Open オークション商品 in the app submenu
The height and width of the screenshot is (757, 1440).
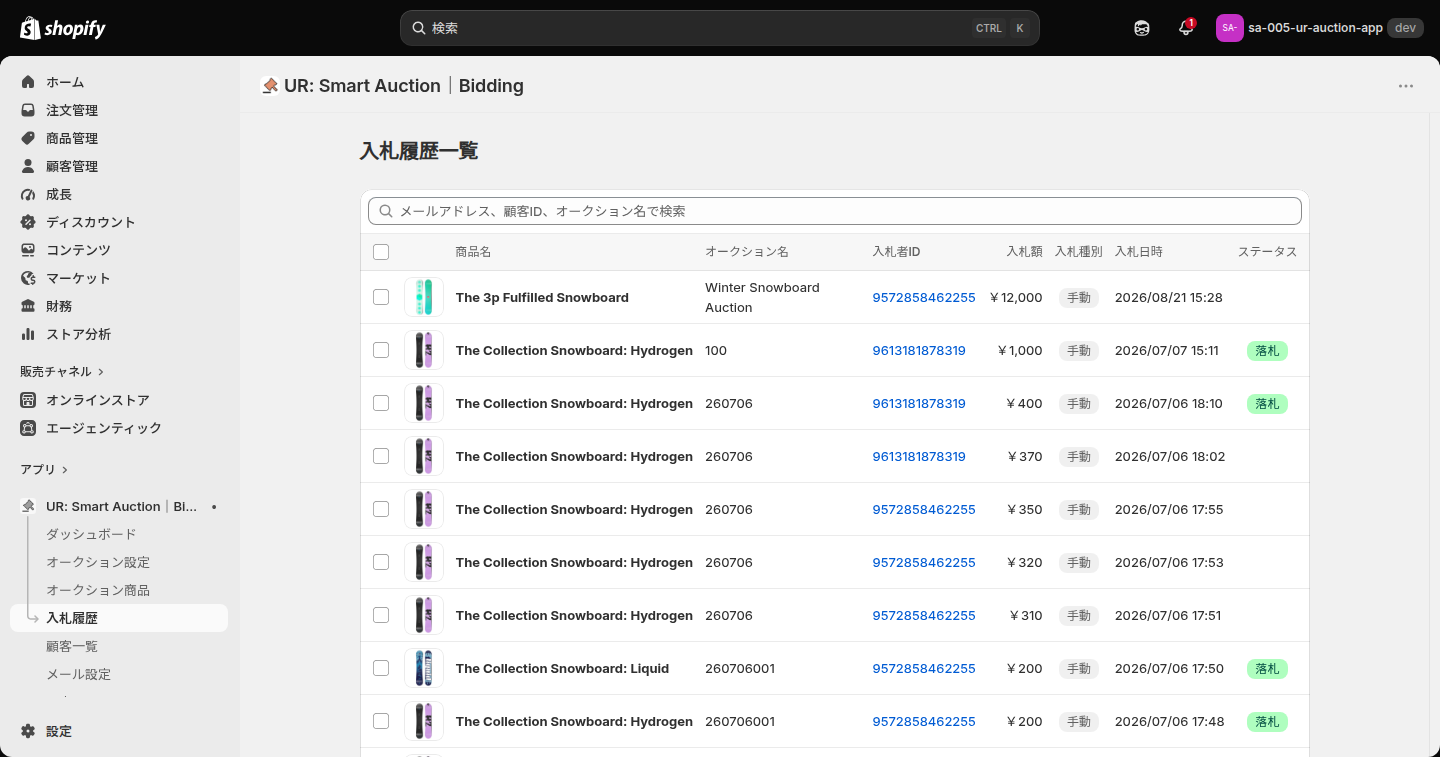coord(98,590)
